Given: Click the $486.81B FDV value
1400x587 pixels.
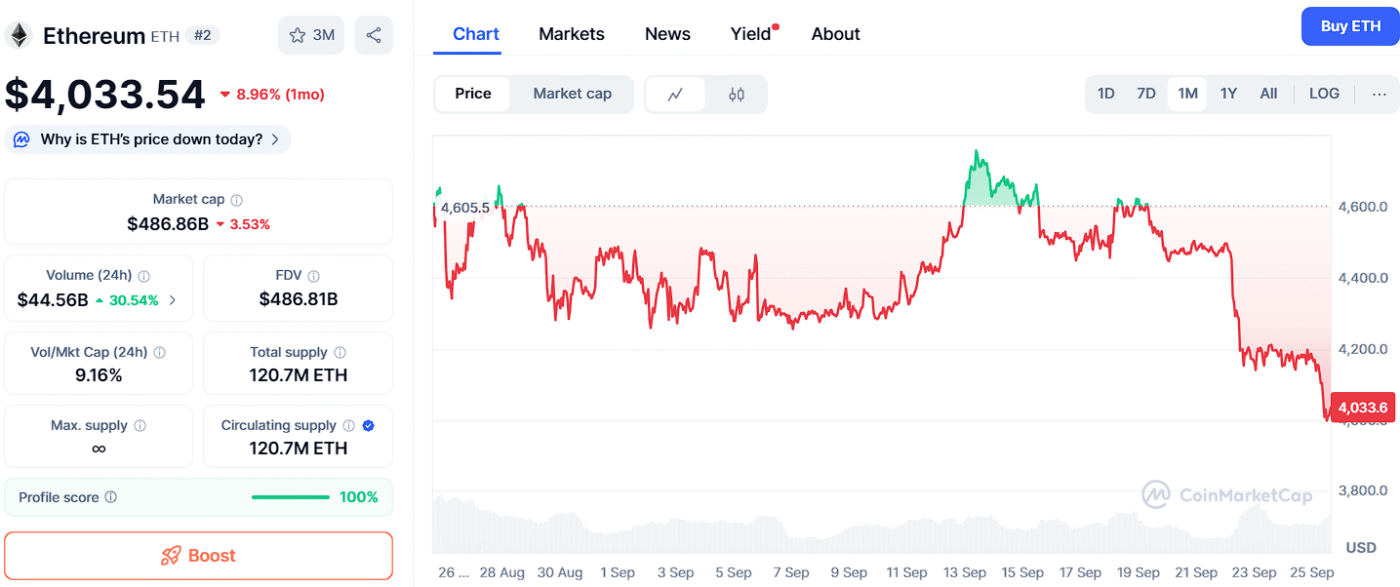Looking at the screenshot, I should [298, 299].
